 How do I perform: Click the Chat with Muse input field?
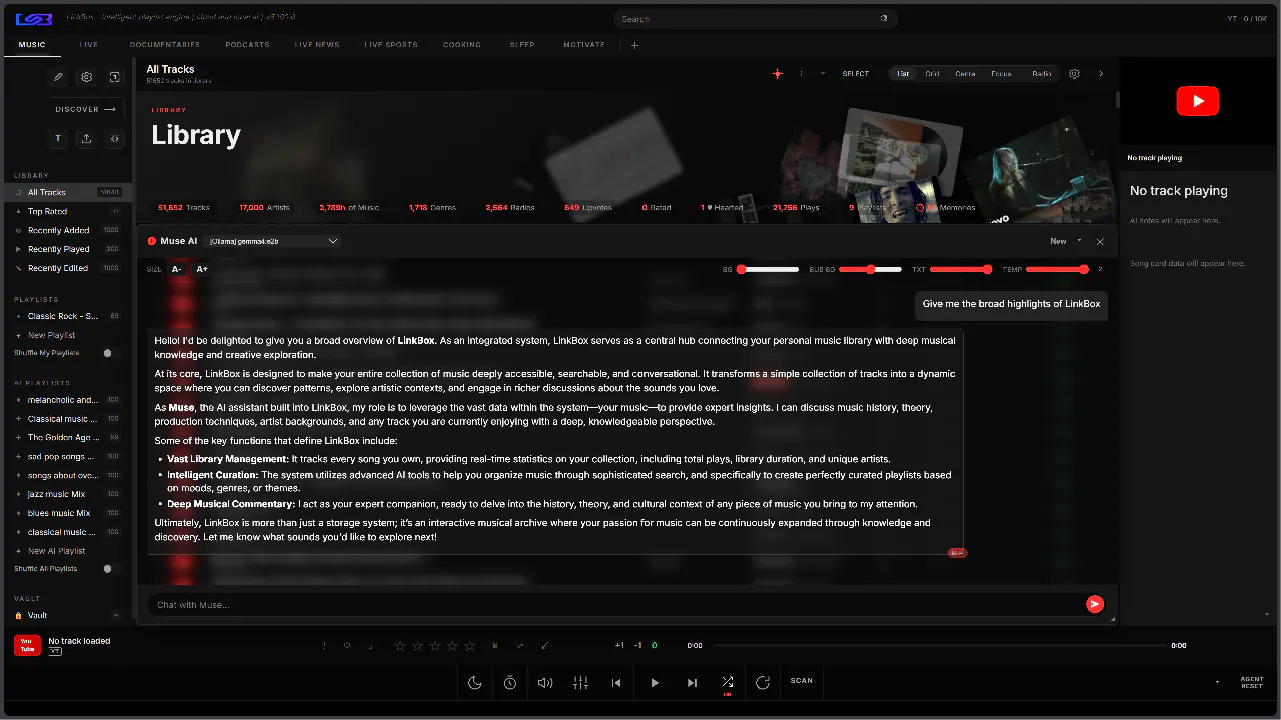point(616,605)
